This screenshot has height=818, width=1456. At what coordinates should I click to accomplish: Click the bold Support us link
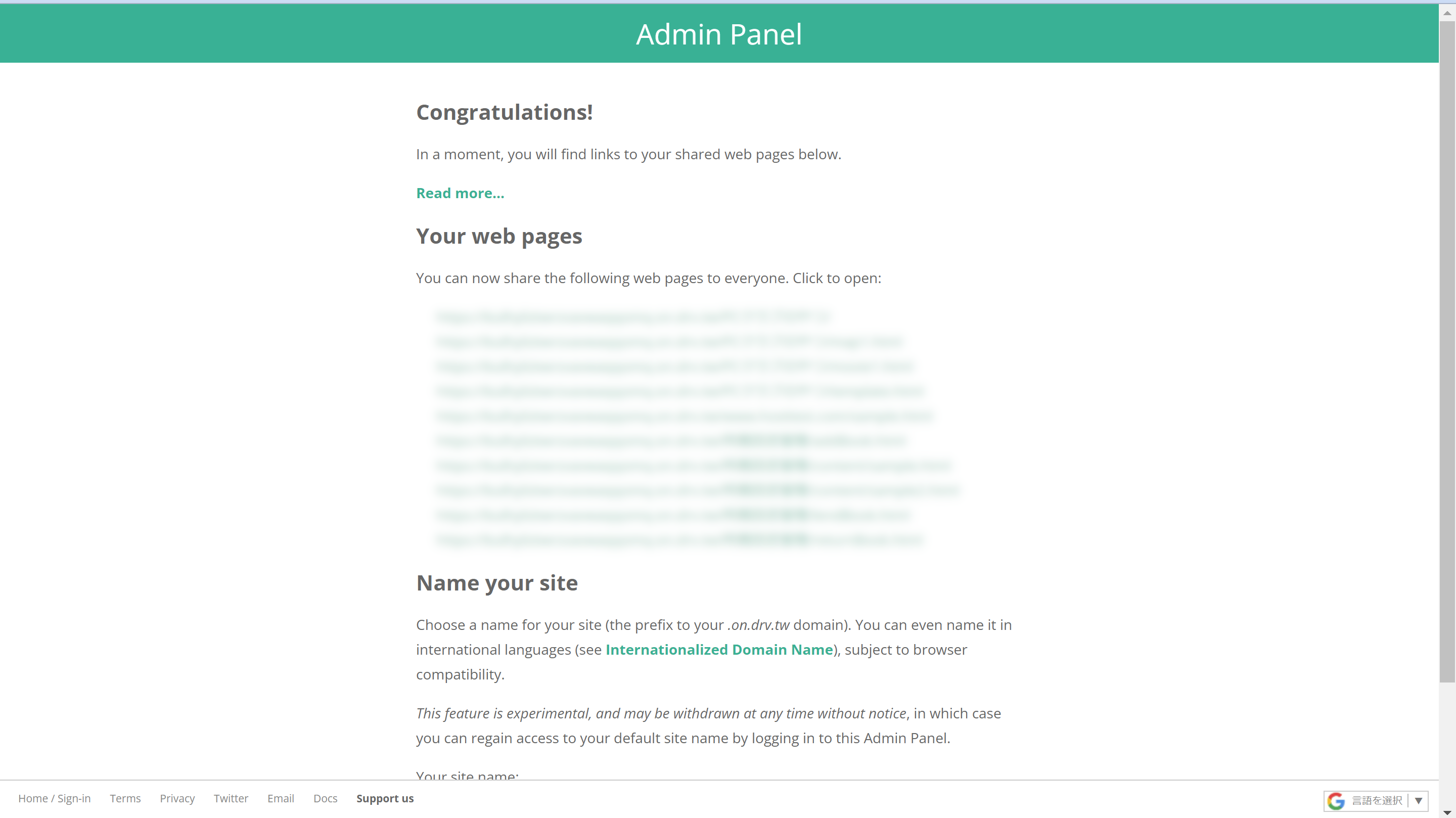click(x=385, y=798)
